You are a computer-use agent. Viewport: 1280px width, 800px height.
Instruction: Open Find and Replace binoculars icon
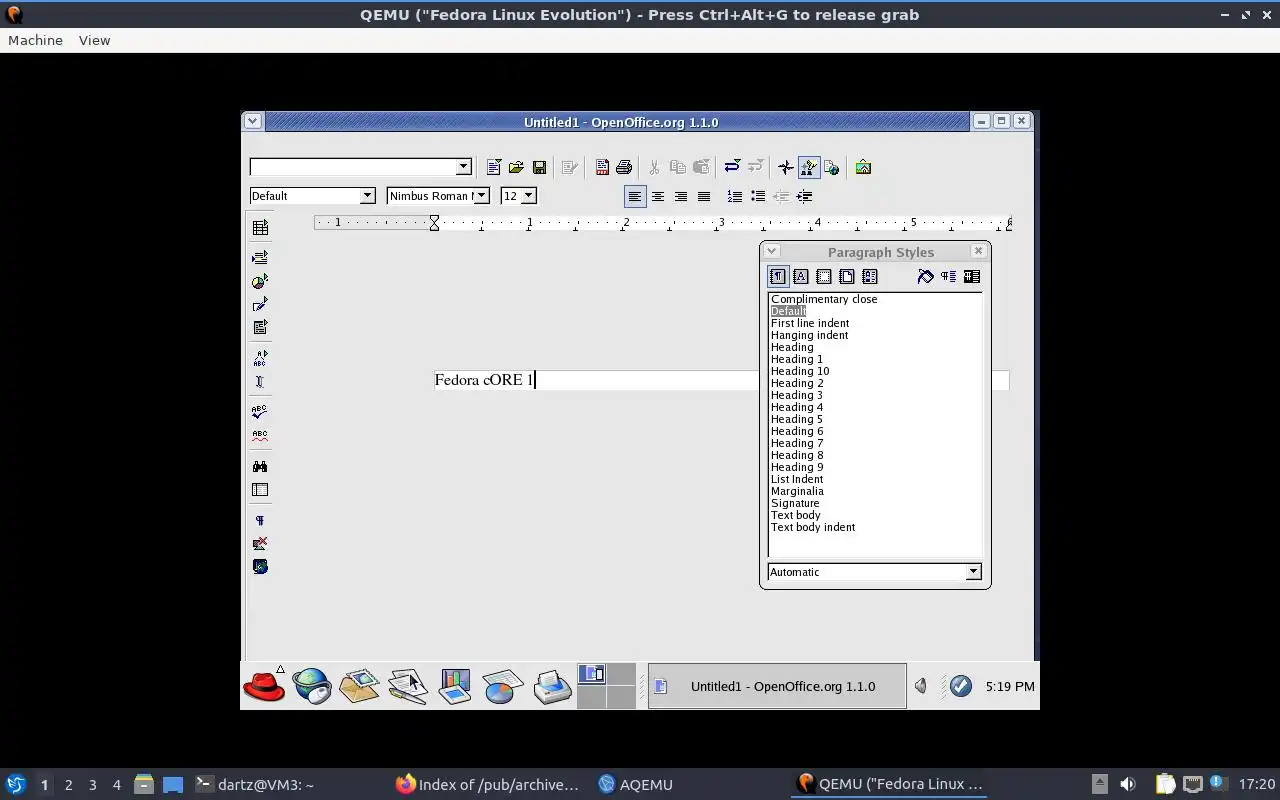coord(260,466)
